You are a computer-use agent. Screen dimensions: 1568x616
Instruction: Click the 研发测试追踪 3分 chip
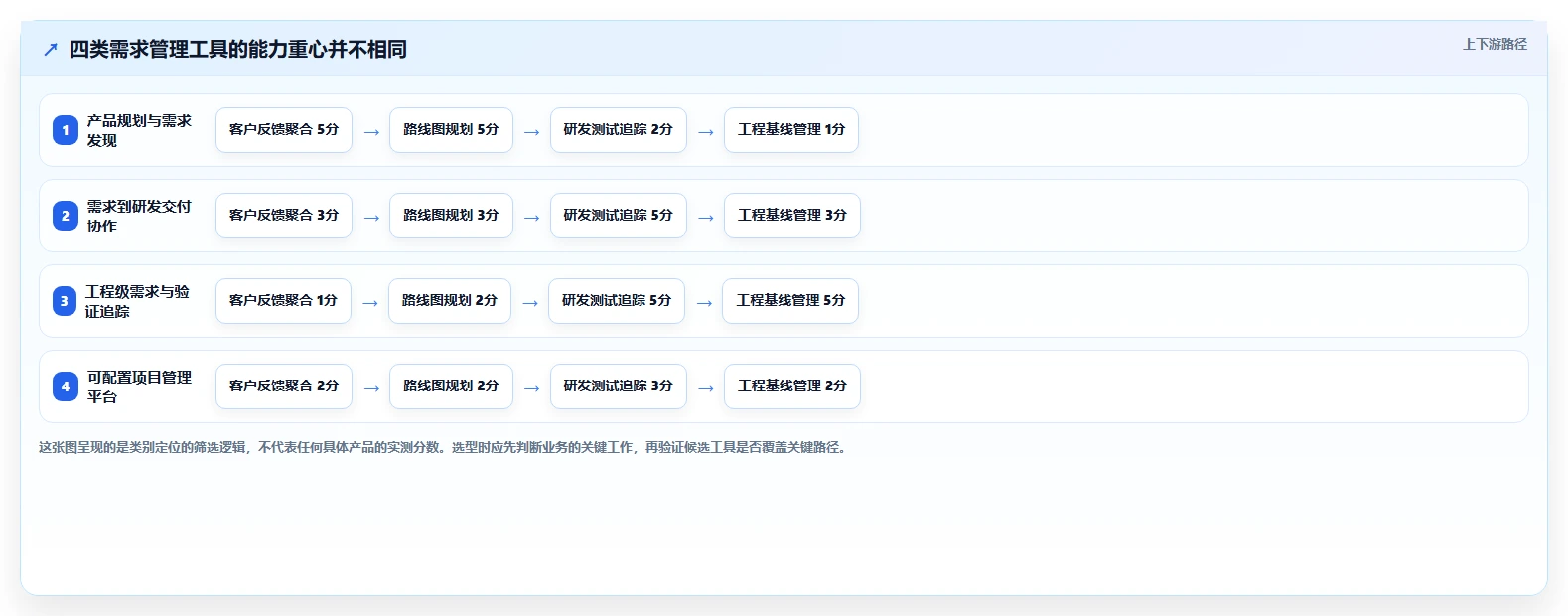point(618,386)
